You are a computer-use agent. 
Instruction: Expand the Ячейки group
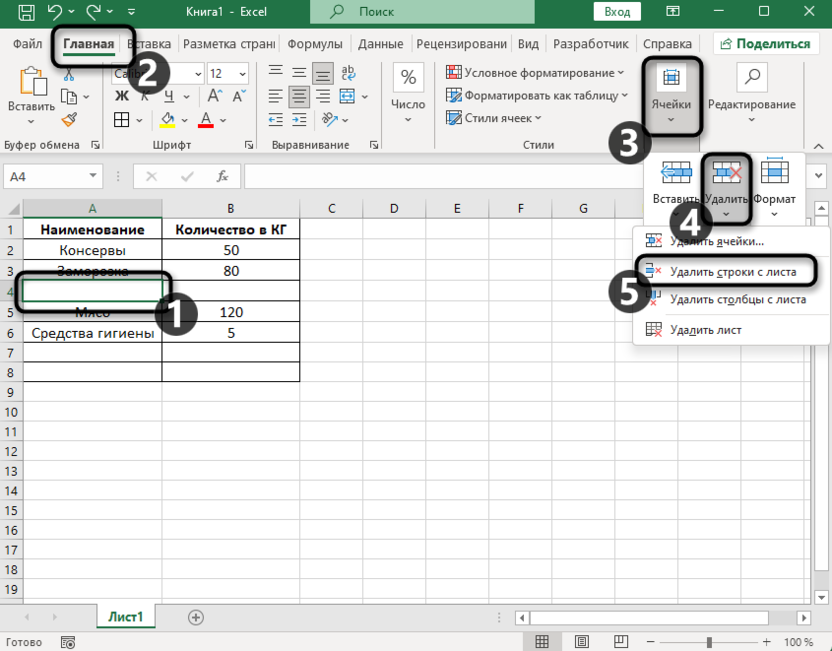(671, 96)
